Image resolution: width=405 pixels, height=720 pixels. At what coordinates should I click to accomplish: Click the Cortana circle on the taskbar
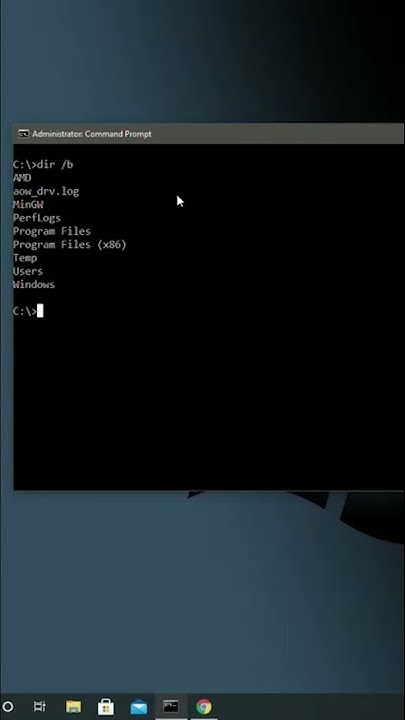point(8,706)
